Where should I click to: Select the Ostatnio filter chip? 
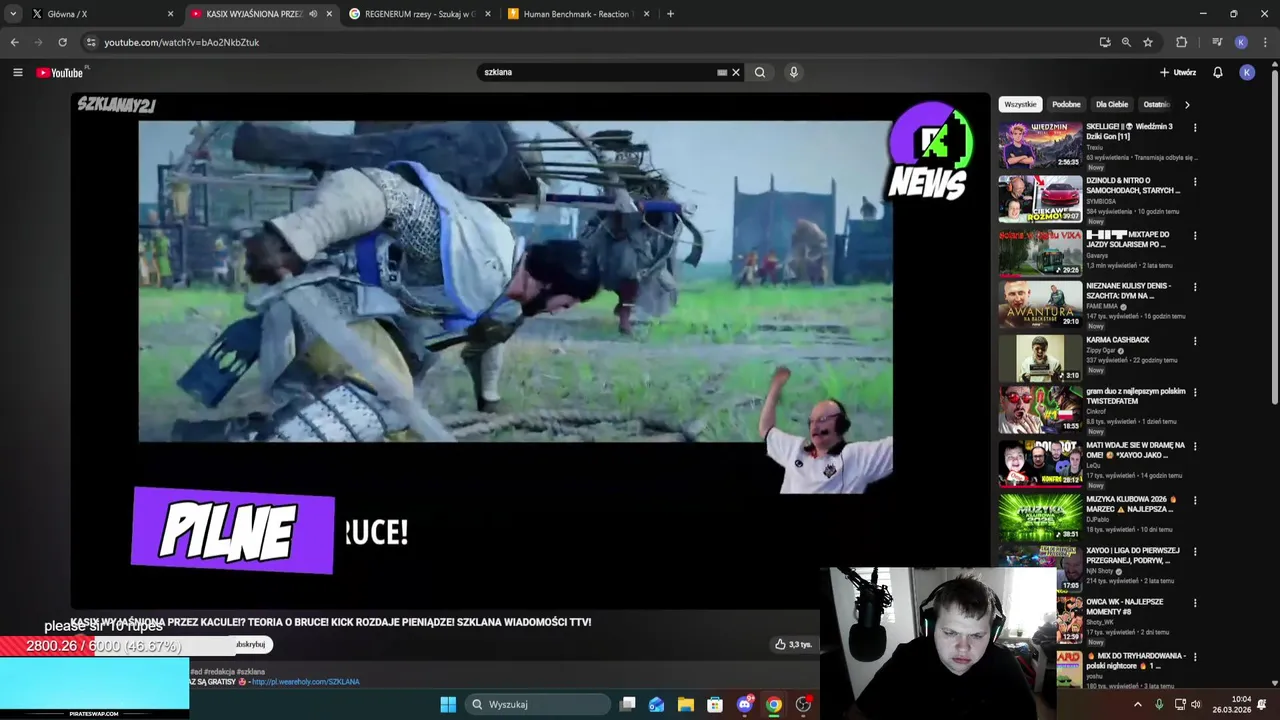pyautogui.click(x=1157, y=104)
